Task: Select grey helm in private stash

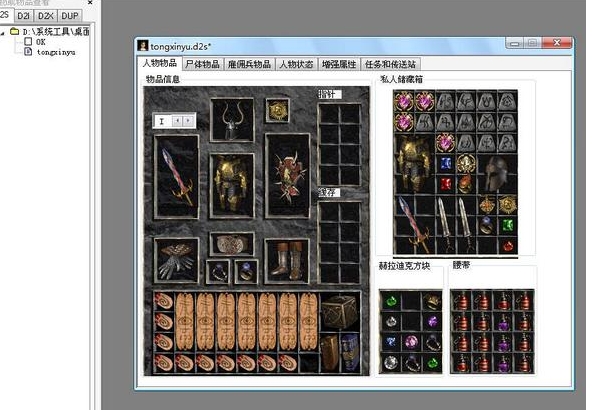Action: pos(497,174)
